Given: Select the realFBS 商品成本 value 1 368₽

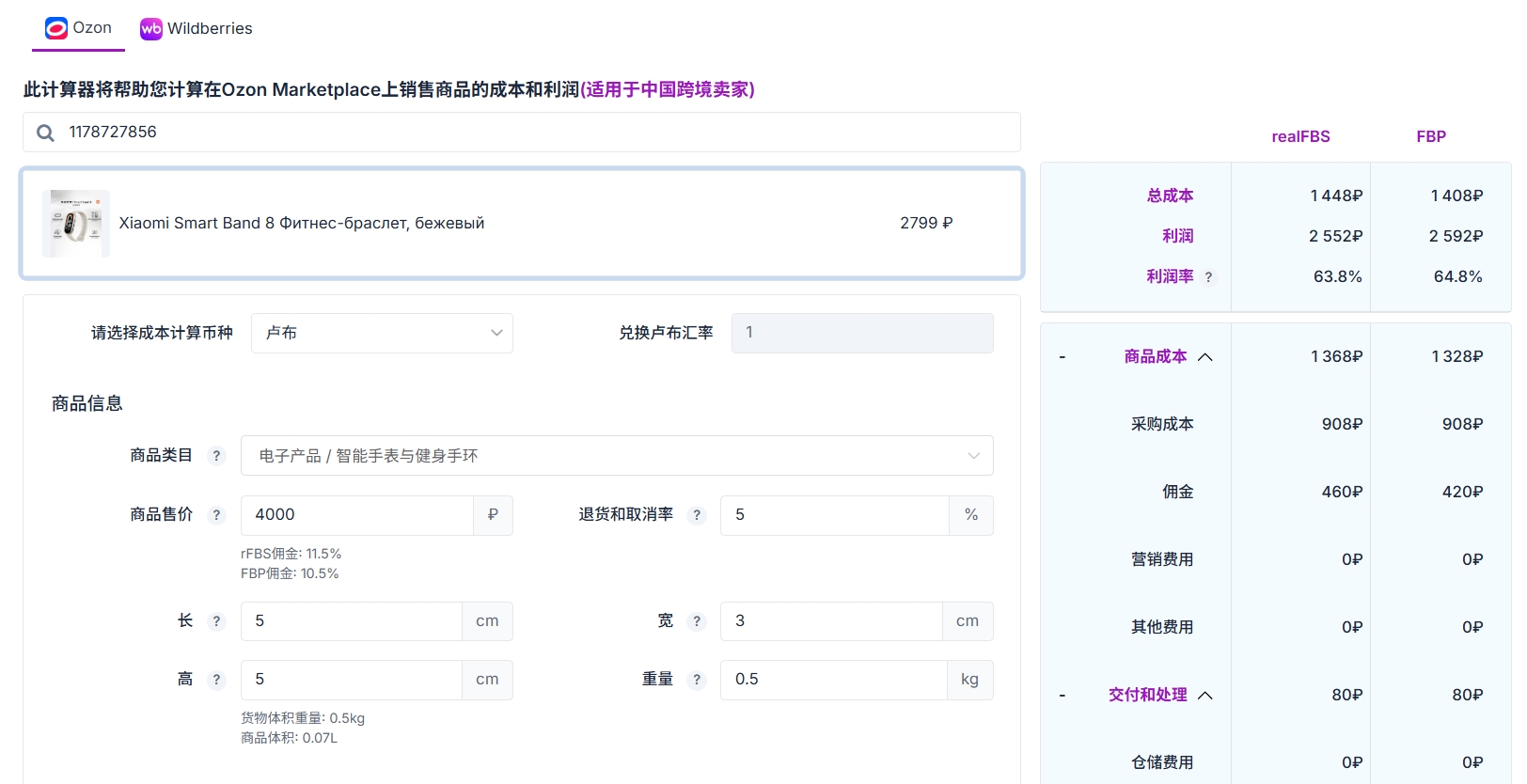Looking at the screenshot, I should click(1336, 356).
